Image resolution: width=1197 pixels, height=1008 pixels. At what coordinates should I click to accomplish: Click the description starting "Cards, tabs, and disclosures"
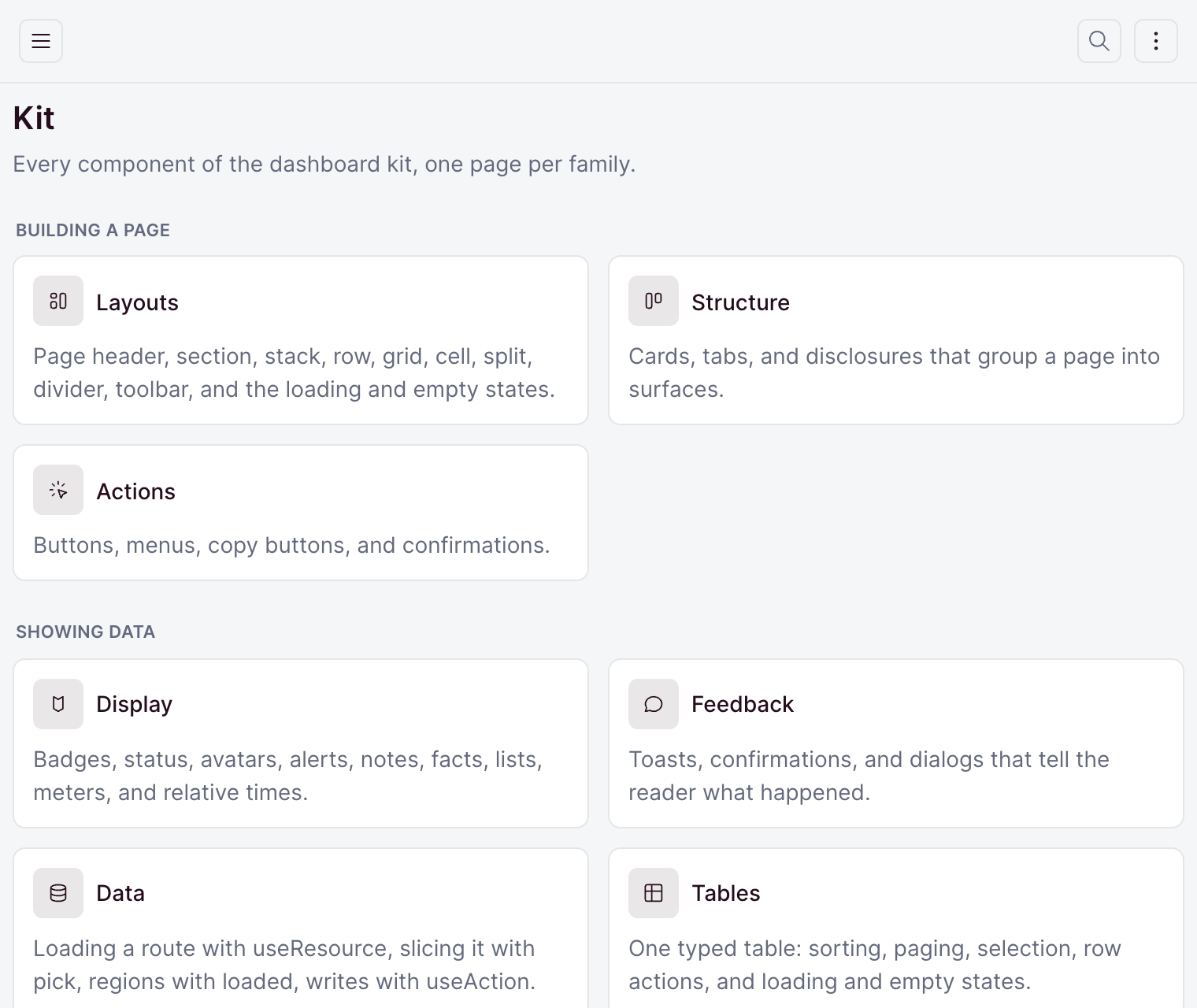pyautogui.click(x=894, y=372)
